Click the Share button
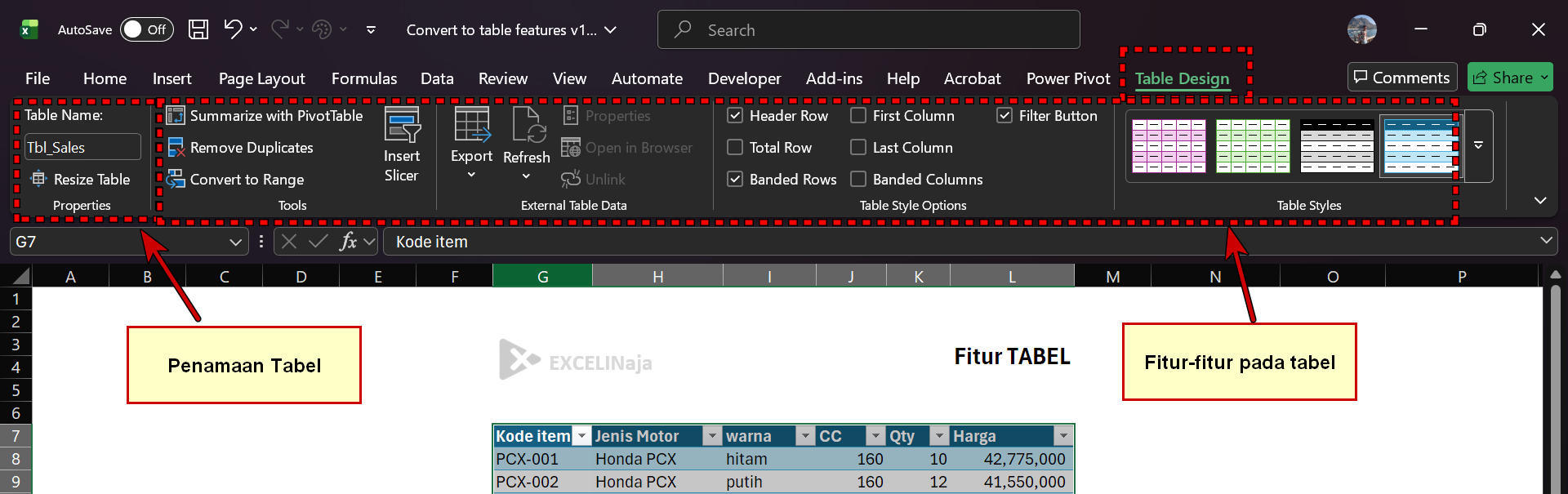Viewport: 1568px width, 494px height. [x=1510, y=78]
